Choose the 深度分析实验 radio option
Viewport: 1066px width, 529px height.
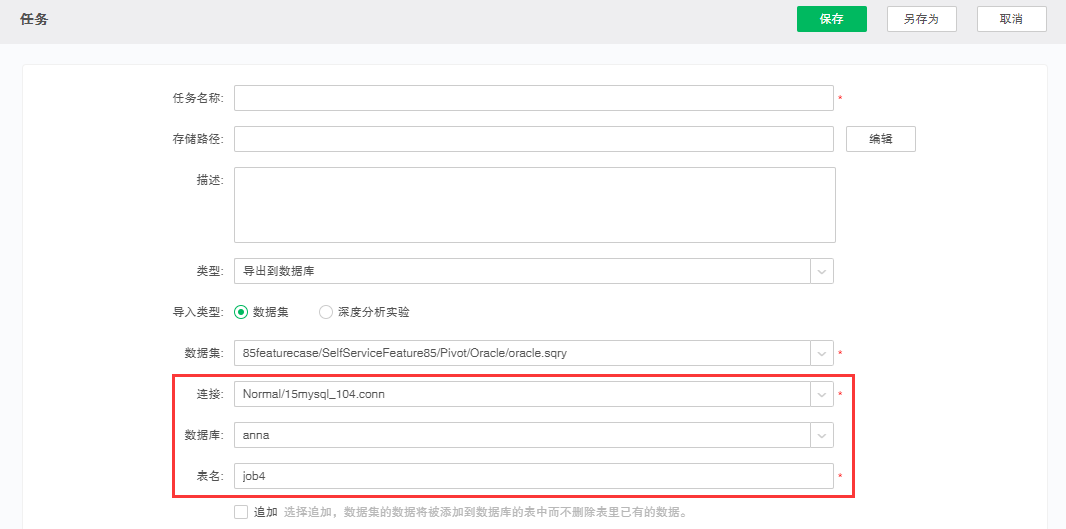326,312
